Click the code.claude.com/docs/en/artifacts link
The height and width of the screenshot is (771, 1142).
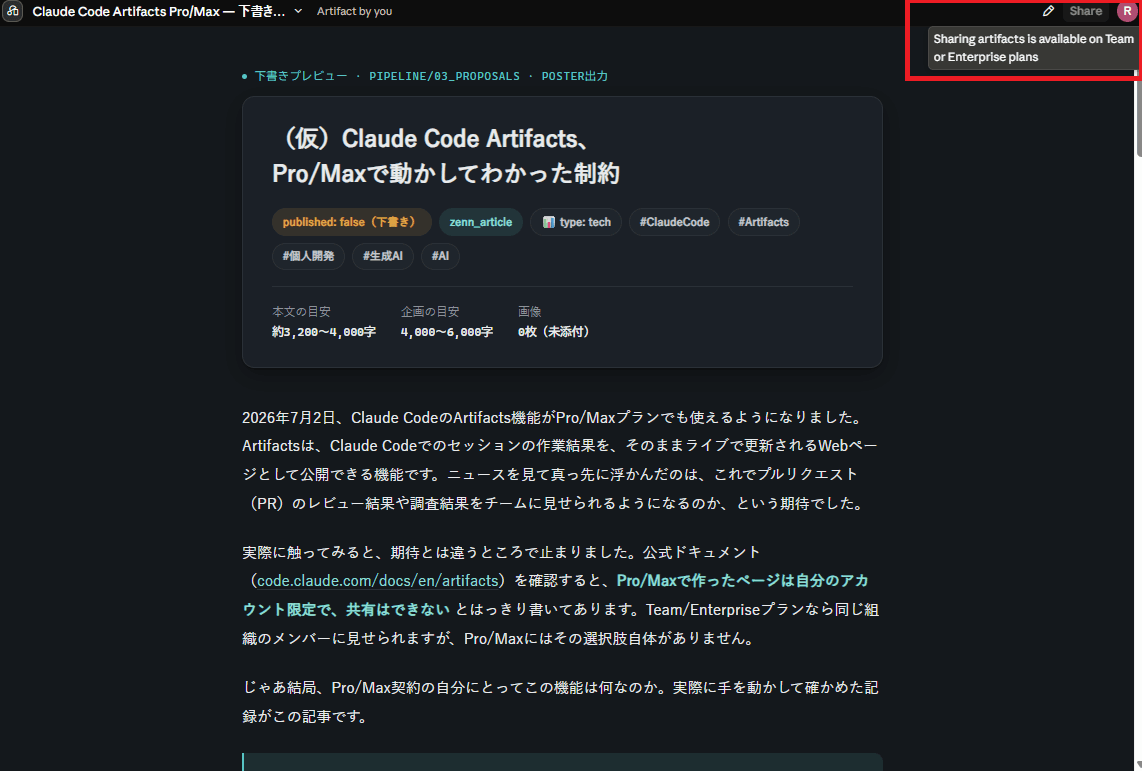[378, 581]
